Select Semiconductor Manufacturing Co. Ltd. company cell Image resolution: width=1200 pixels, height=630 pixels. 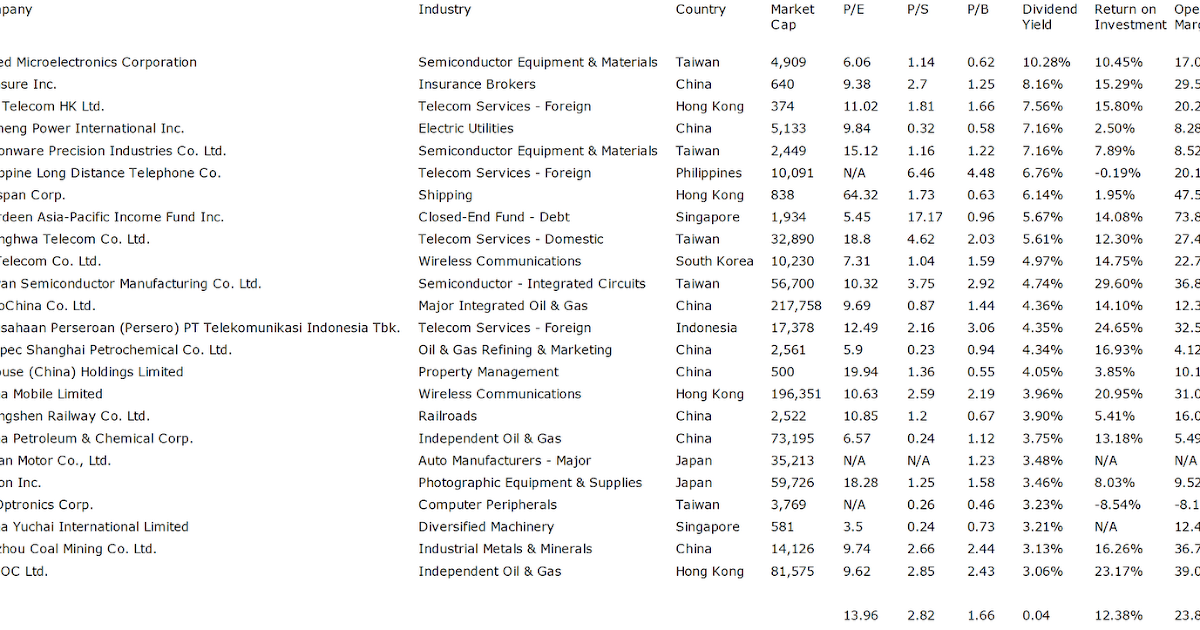click(x=131, y=283)
